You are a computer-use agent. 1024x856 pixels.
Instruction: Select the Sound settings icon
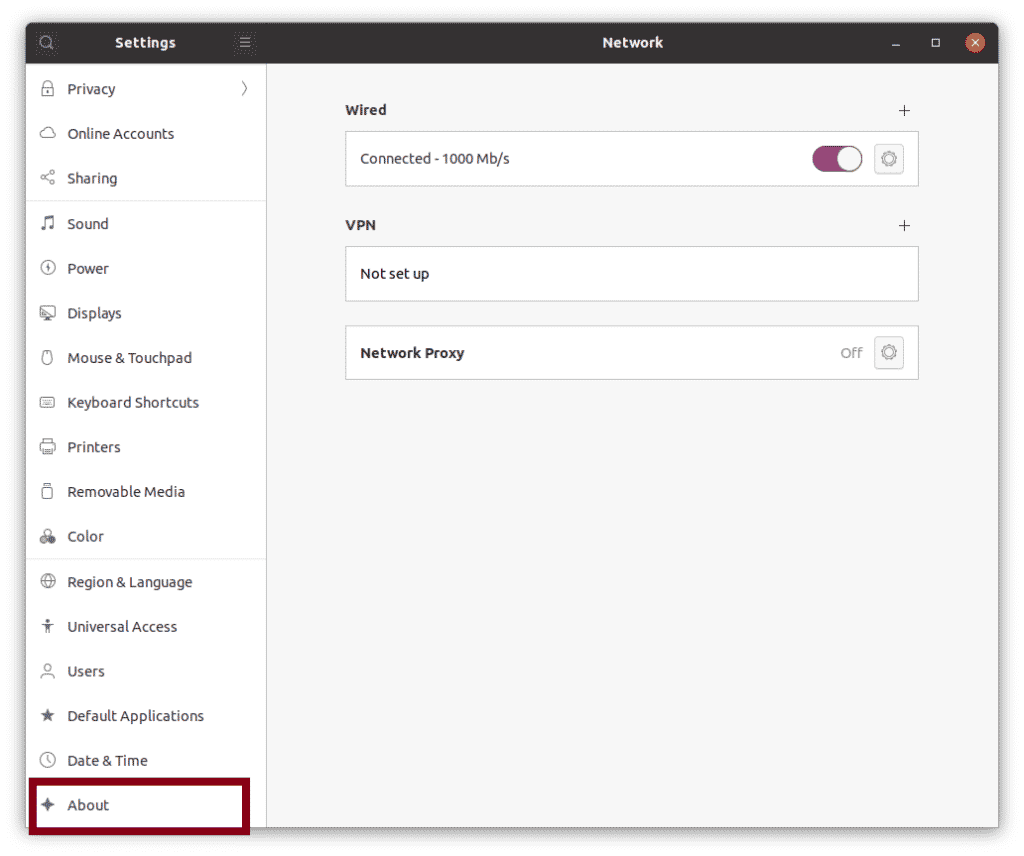click(47, 223)
